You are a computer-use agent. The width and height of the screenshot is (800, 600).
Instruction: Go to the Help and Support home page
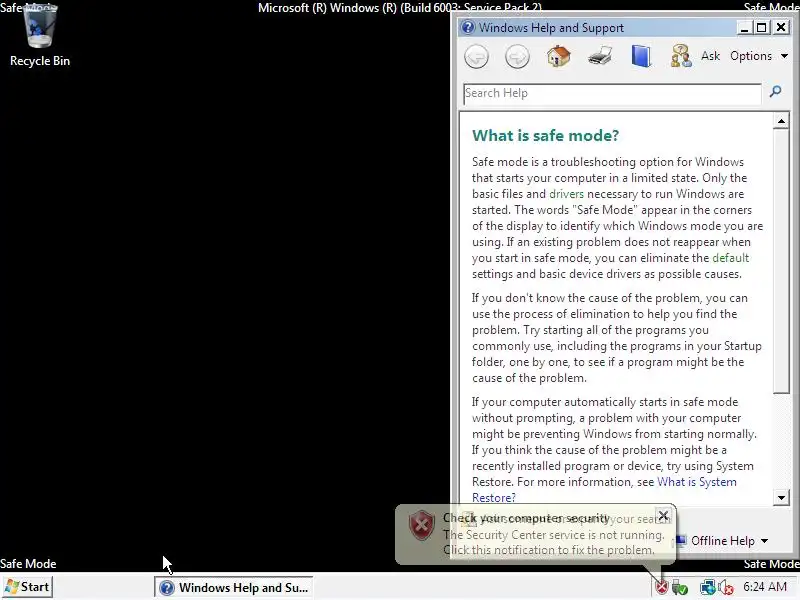(x=559, y=56)
